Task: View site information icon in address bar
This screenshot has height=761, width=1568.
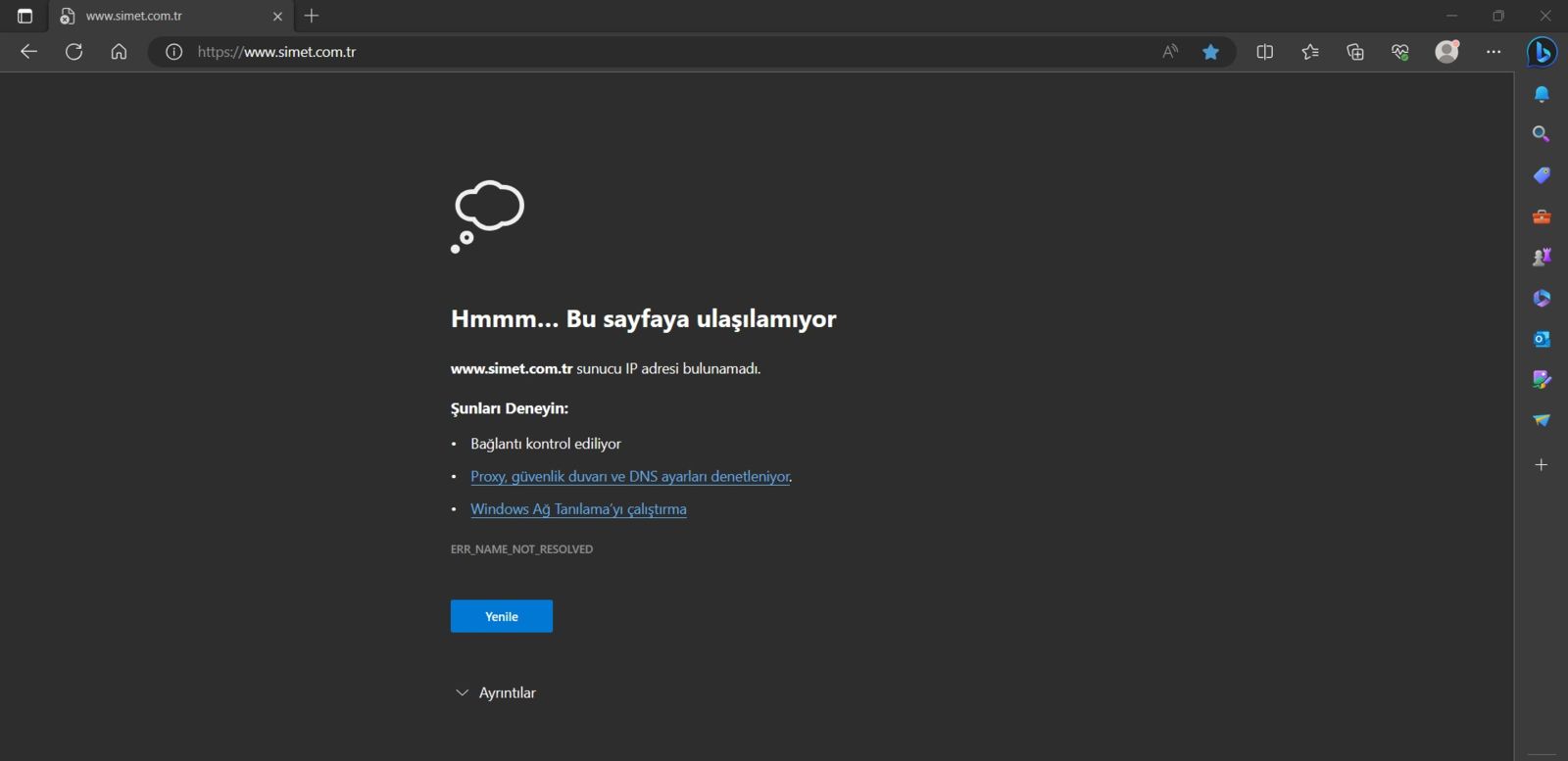Action: [173, 52]
